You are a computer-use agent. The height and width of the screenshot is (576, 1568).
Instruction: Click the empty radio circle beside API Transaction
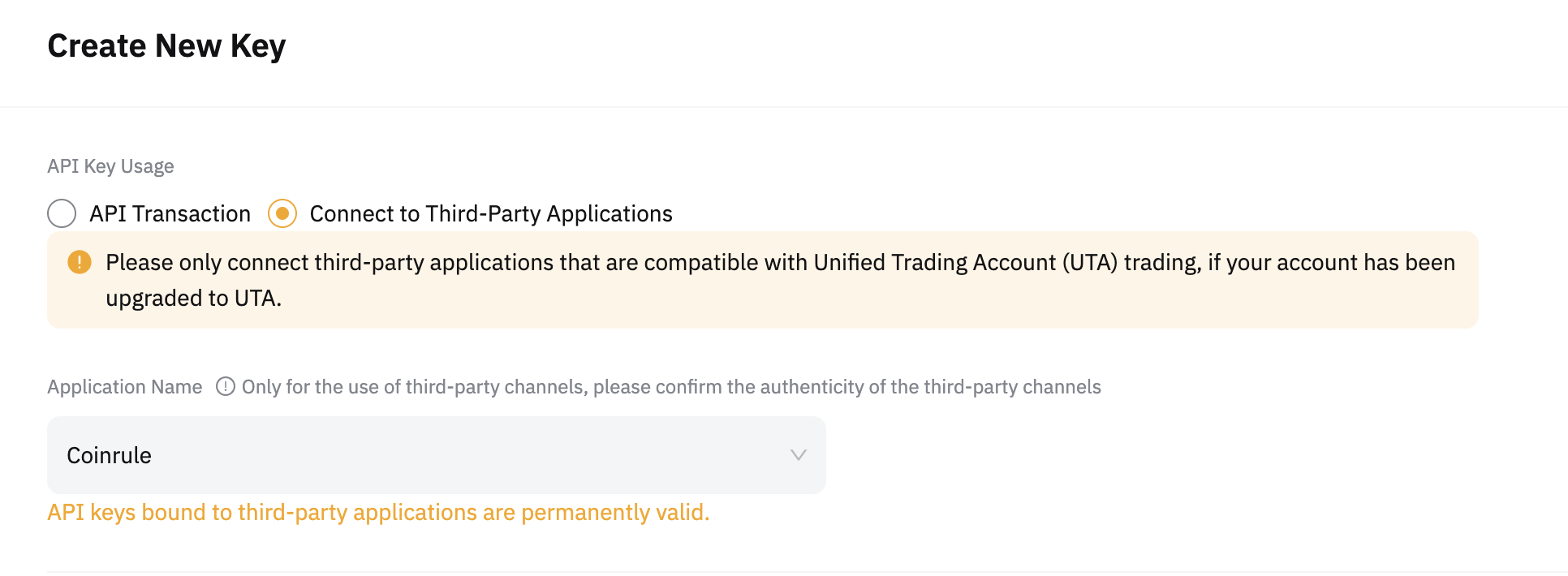coord(62,213)
